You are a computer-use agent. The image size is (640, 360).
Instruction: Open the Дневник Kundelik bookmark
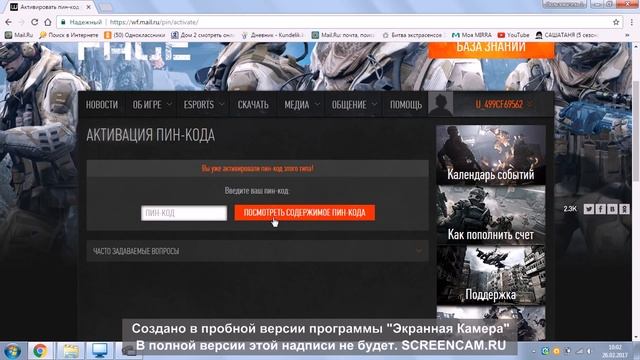[x=273, y=35]
